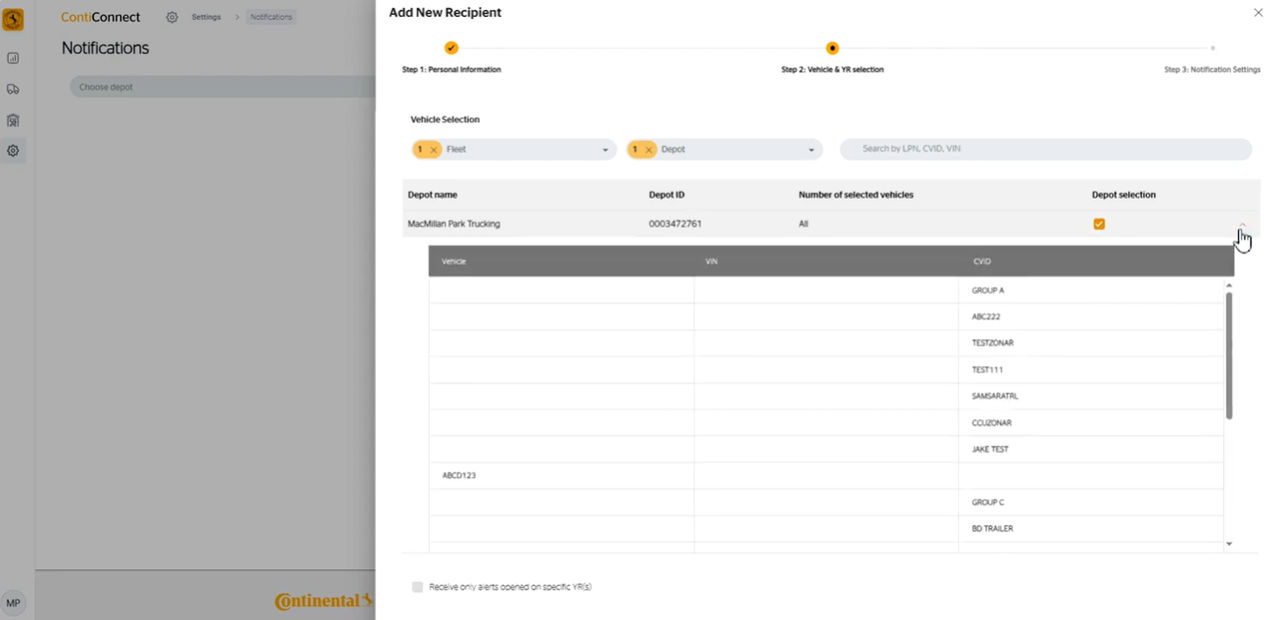This screenshot has height=620, width=1280.
Task: Select the ABCD123 vehicle row
Action: pos(827,476)
